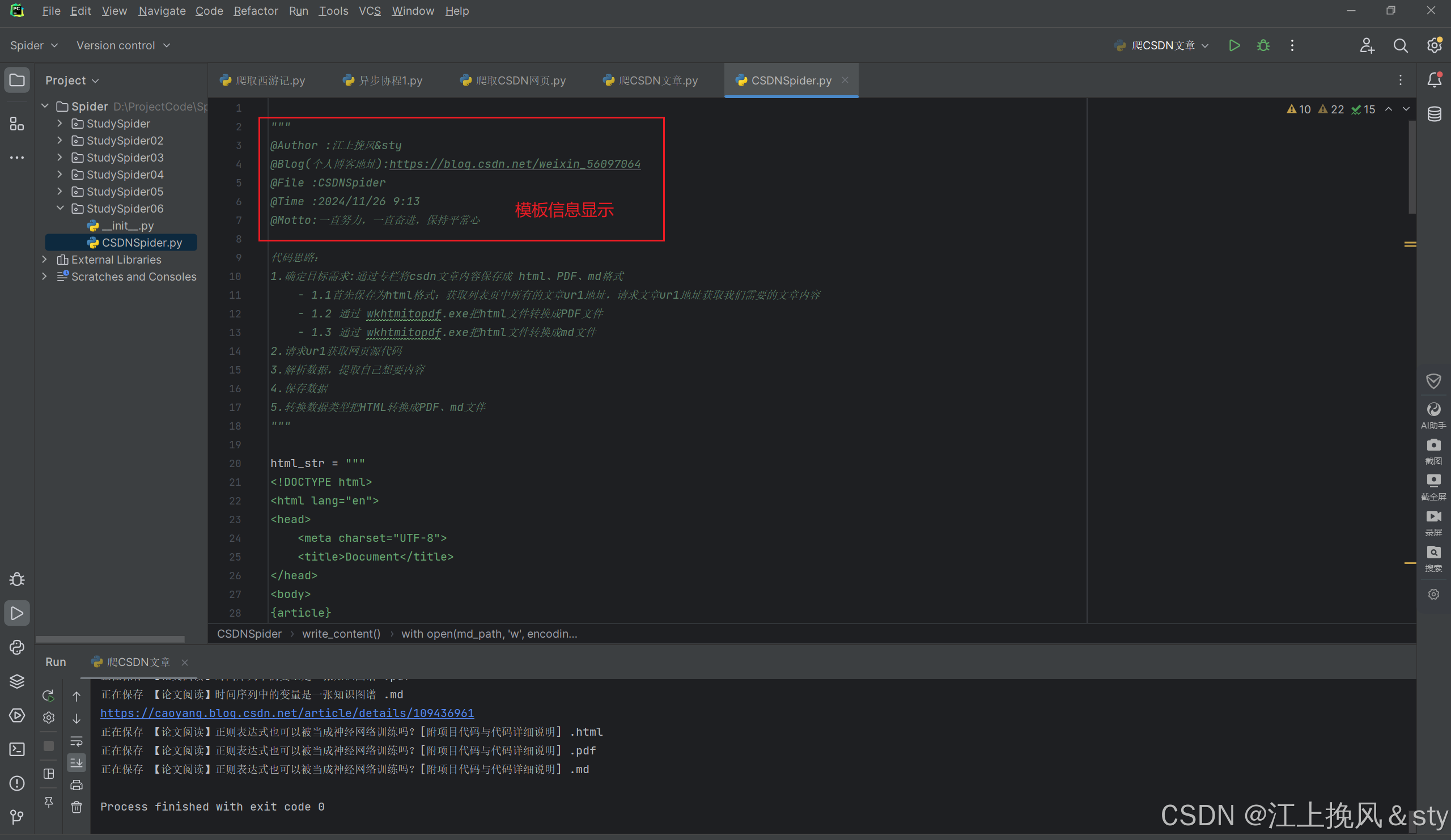This screenshot has width=1451, height=840.
Task: Expand External Libraries node
Action: (x=45, y=260)
